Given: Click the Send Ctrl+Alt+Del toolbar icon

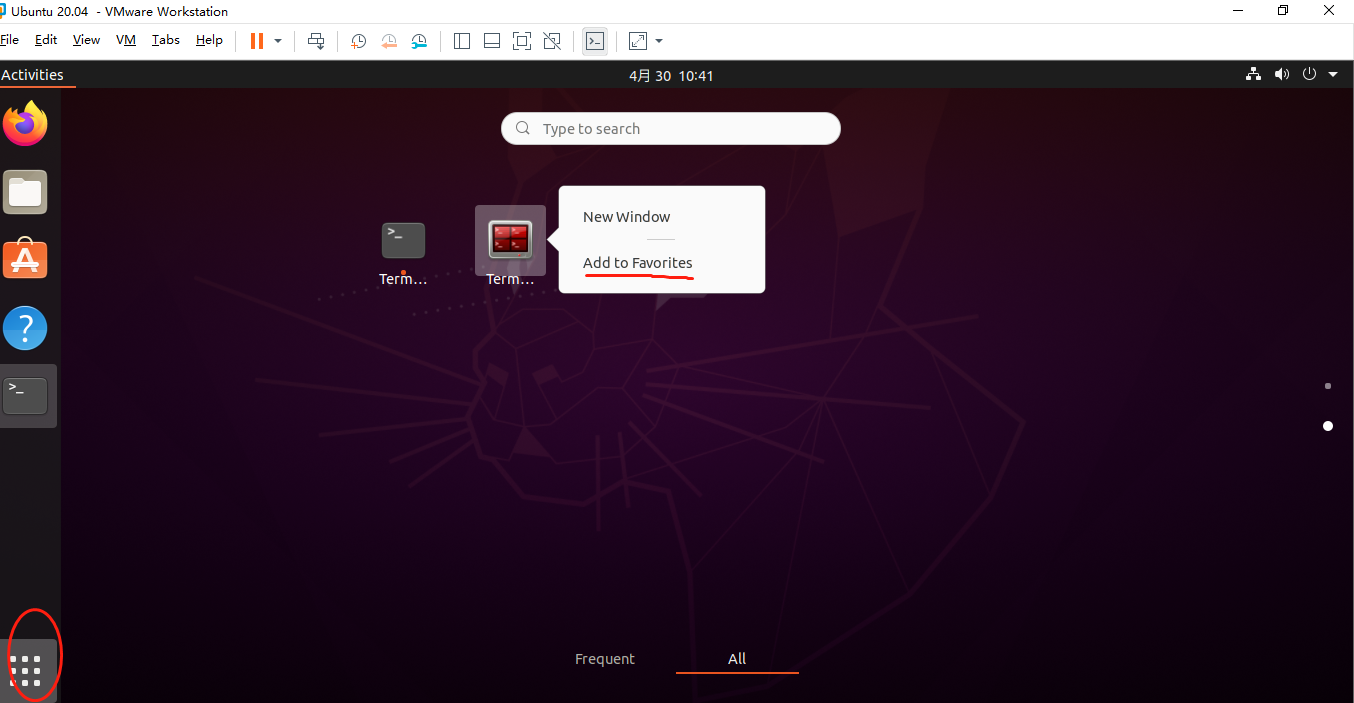Looking at the screenshot, I should tap(316, 41).
